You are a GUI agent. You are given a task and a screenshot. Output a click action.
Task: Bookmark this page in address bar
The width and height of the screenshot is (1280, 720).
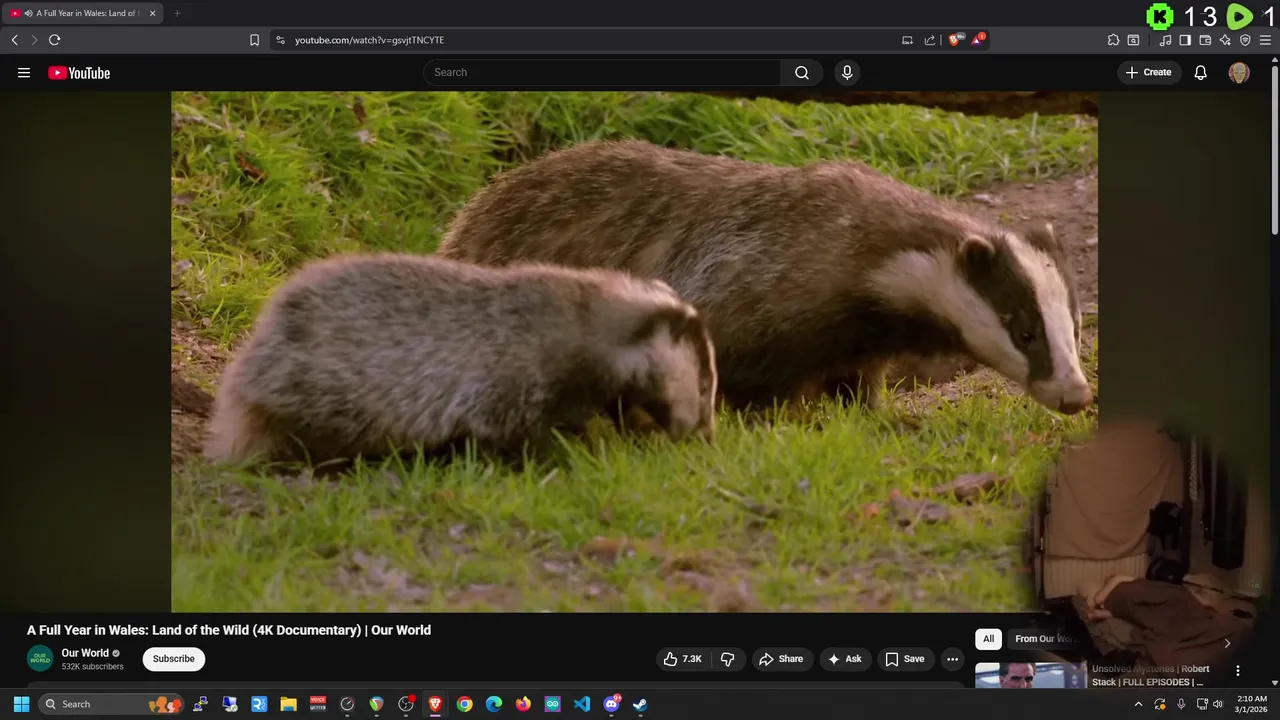(x=254, y=40)
